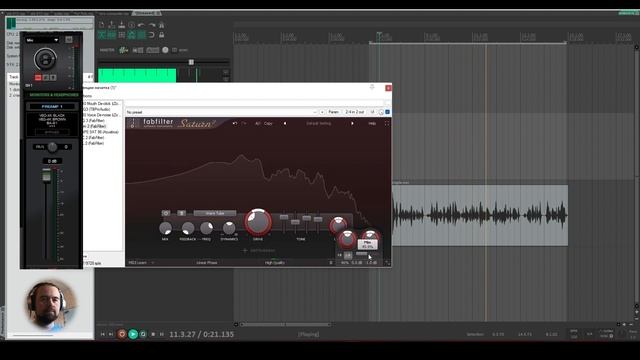Click Saturn A/B compare button
This screenshot has width=640, height=360.
pos(258,123)
